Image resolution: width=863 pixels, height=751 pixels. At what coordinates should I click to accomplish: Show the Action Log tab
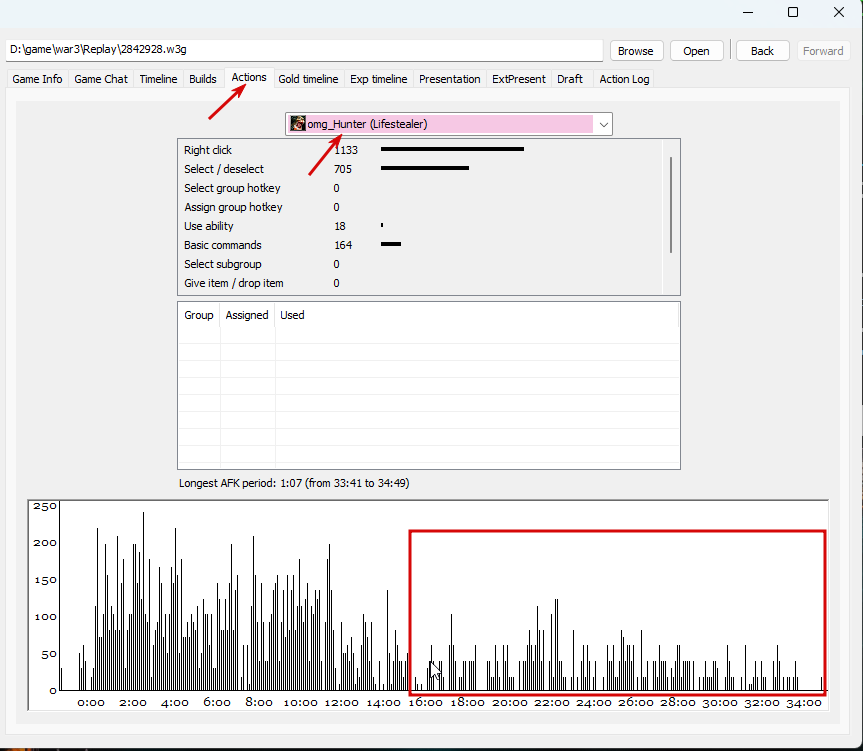624,79
